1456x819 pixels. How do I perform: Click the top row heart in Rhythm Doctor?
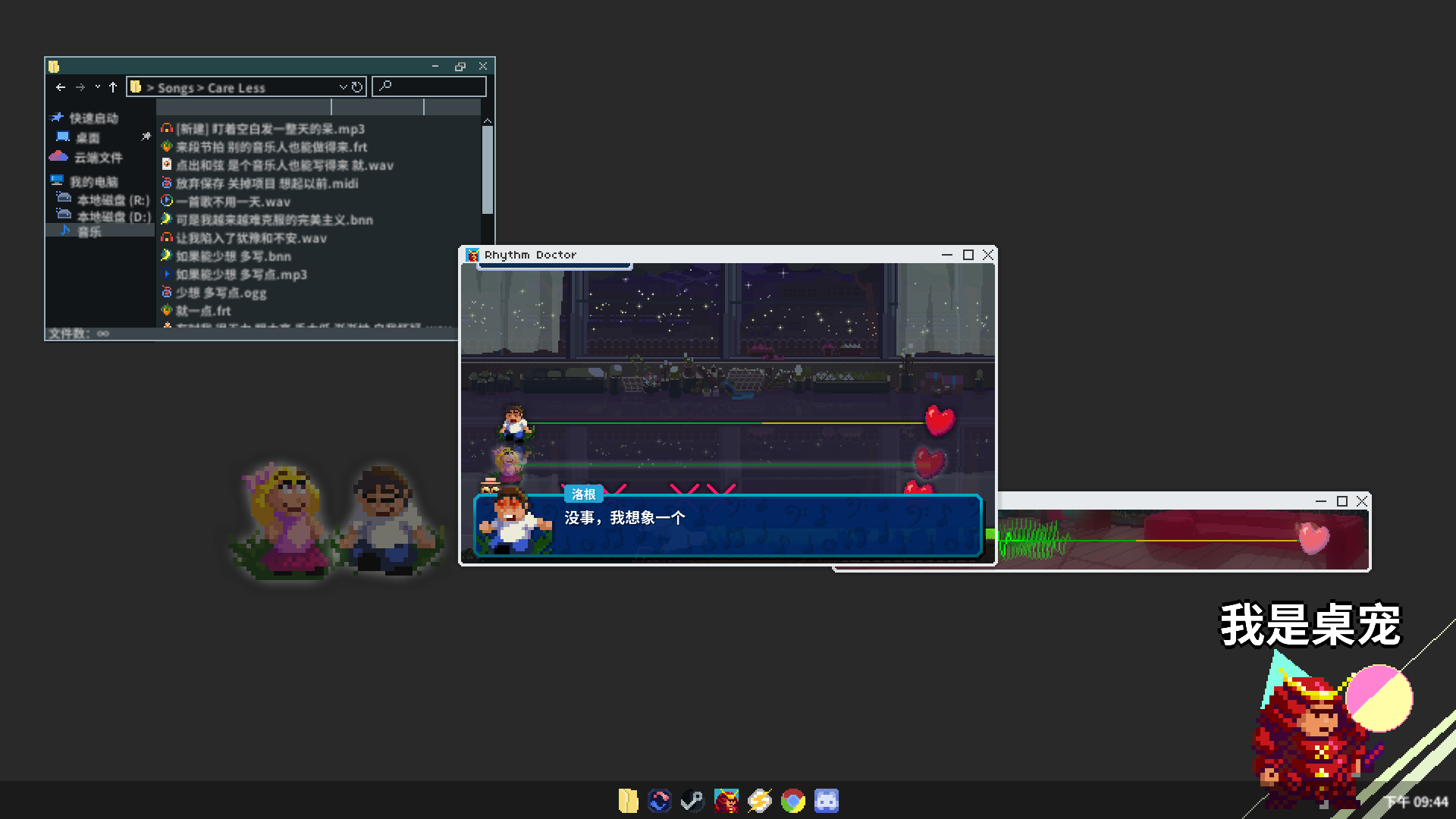click(x=940, y=420)
